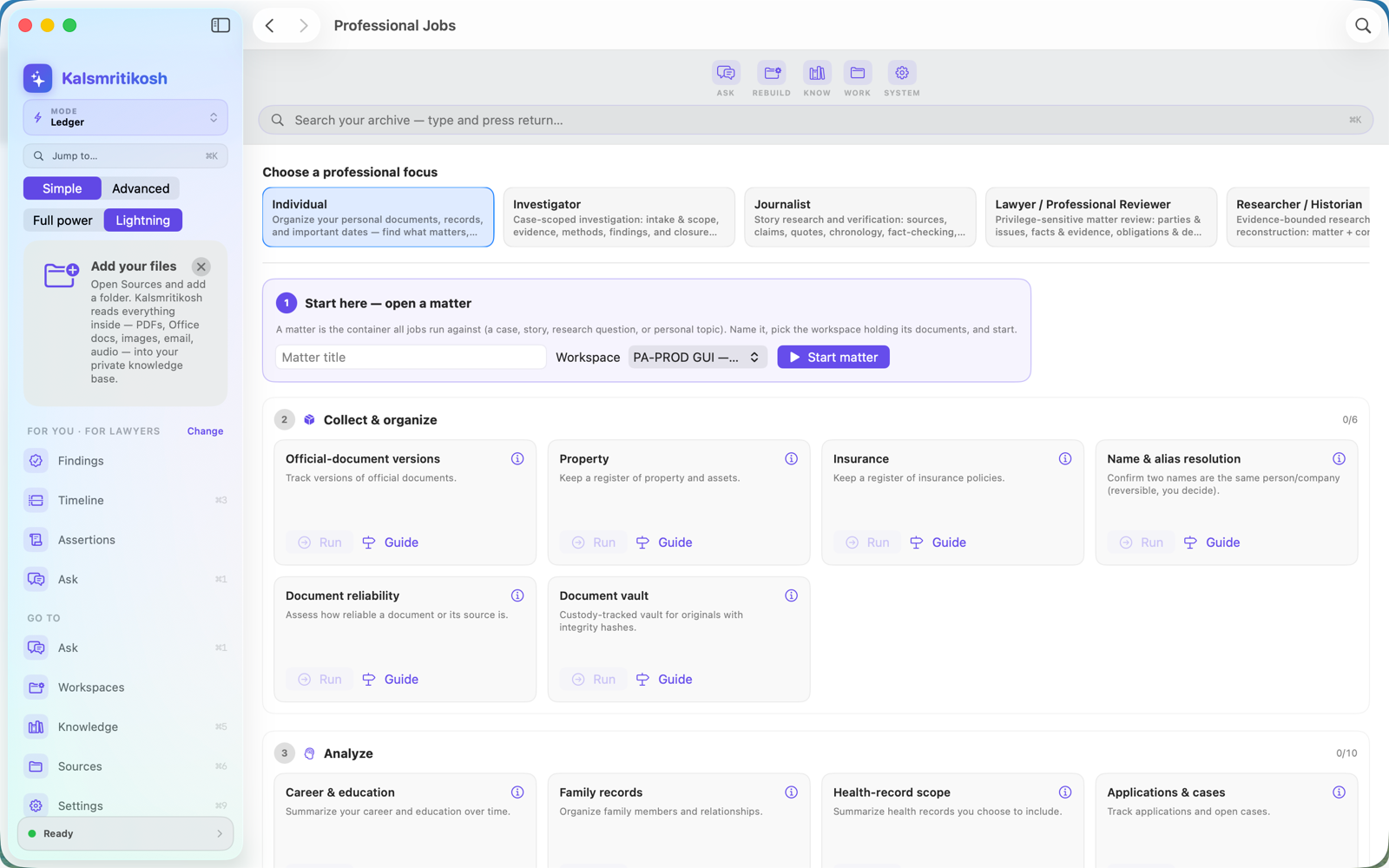Choose the Investigator professional focus
The width and height of the screenshot is (1389, 868).
click(619, 217)
